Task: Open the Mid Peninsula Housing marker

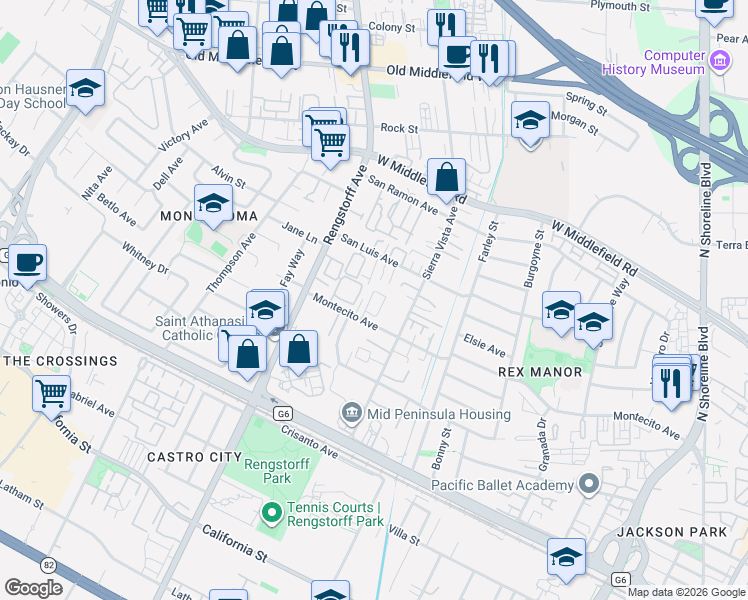Action: (352, 413)
